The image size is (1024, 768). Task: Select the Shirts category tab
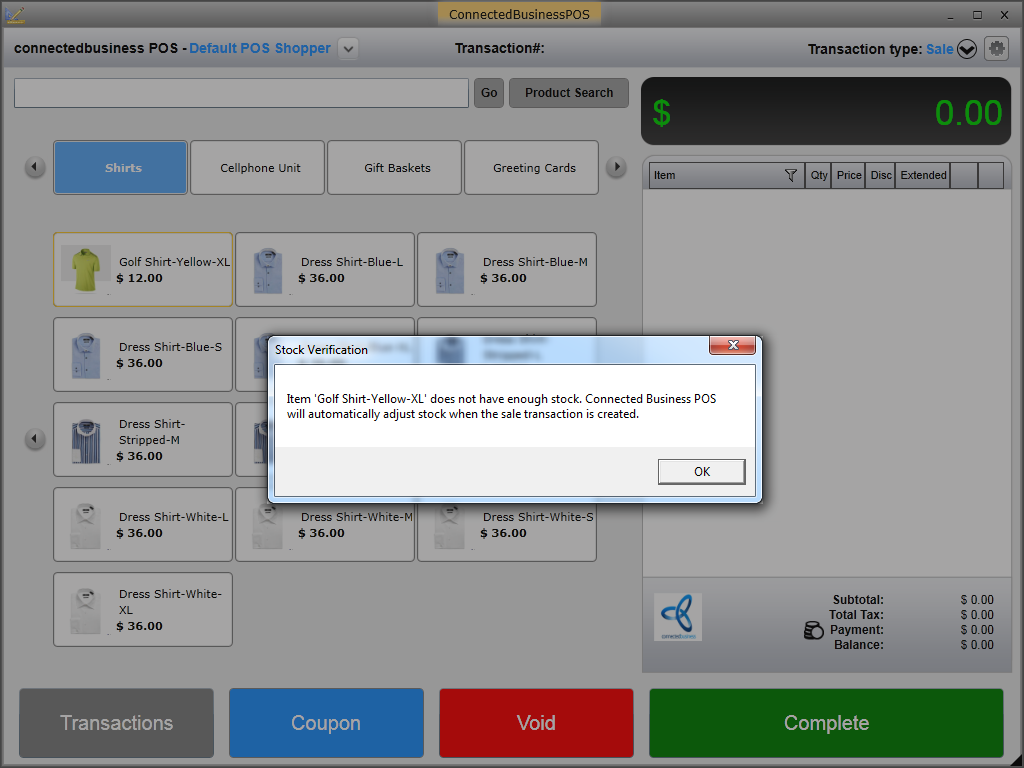coord(121,168)
